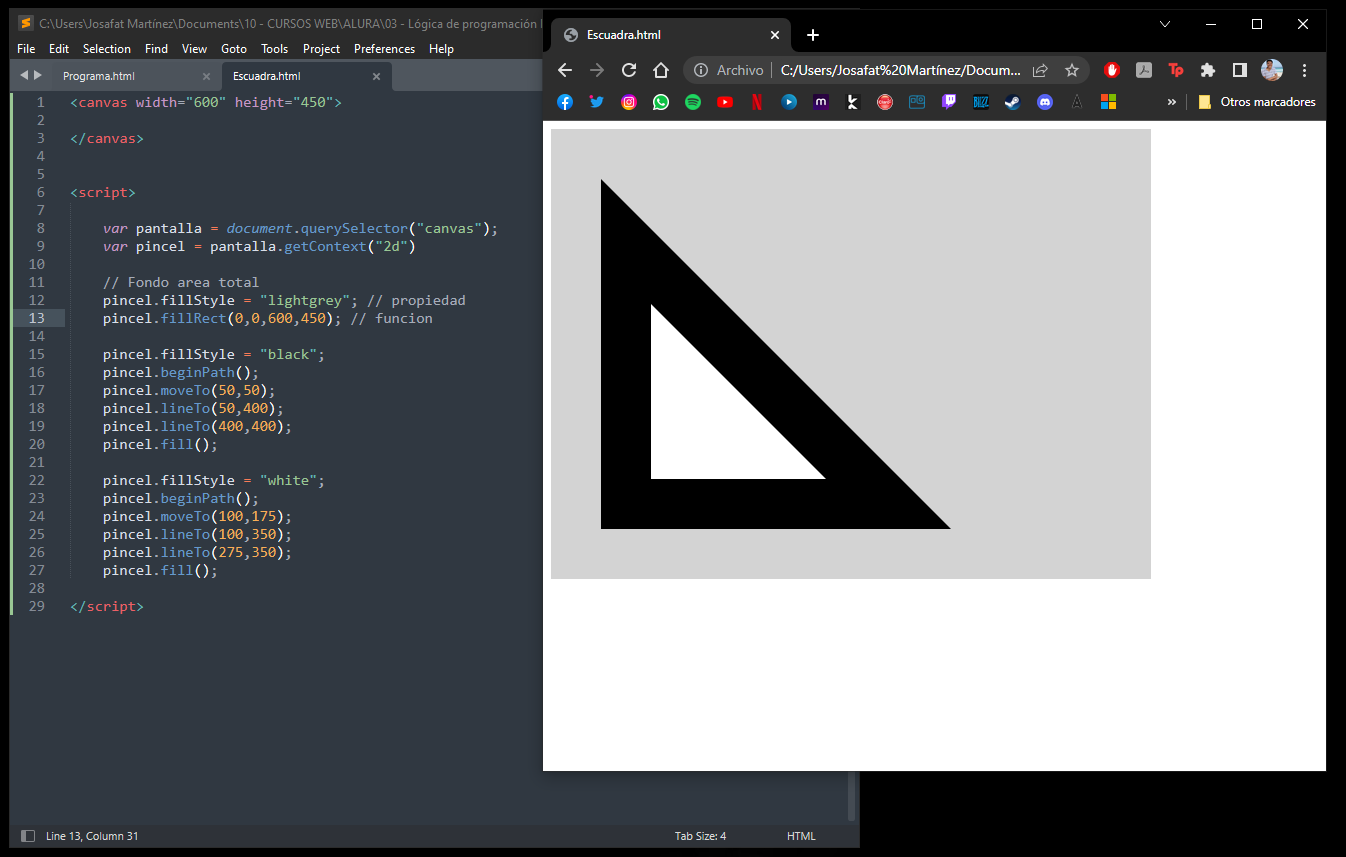Screen dimensions: 1346x857
Task: Open the Twitter bookmark
Action: click(597, 102)
